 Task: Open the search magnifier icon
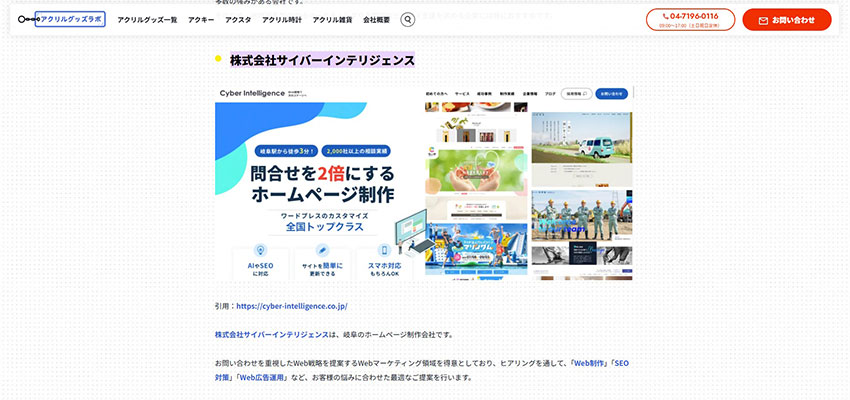(408, 20)
